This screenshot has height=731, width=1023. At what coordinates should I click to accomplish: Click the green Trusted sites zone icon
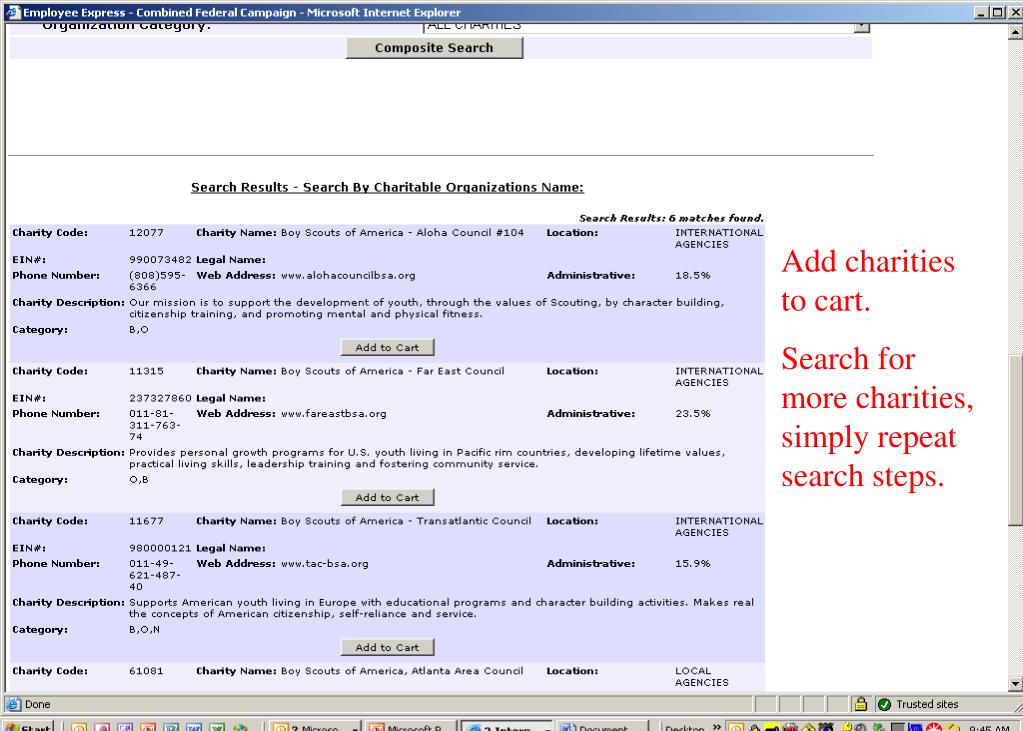pos(885,704)
